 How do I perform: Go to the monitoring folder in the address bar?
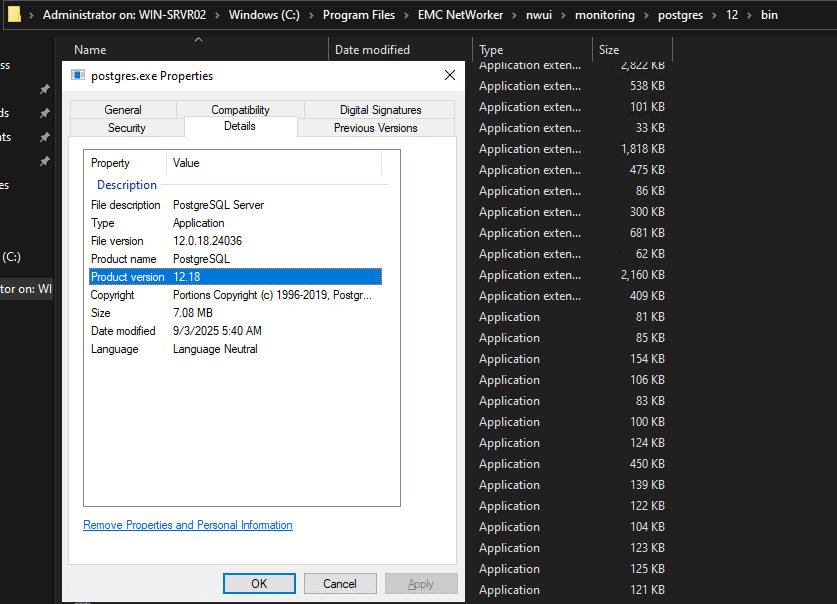[x=605, y=15]
